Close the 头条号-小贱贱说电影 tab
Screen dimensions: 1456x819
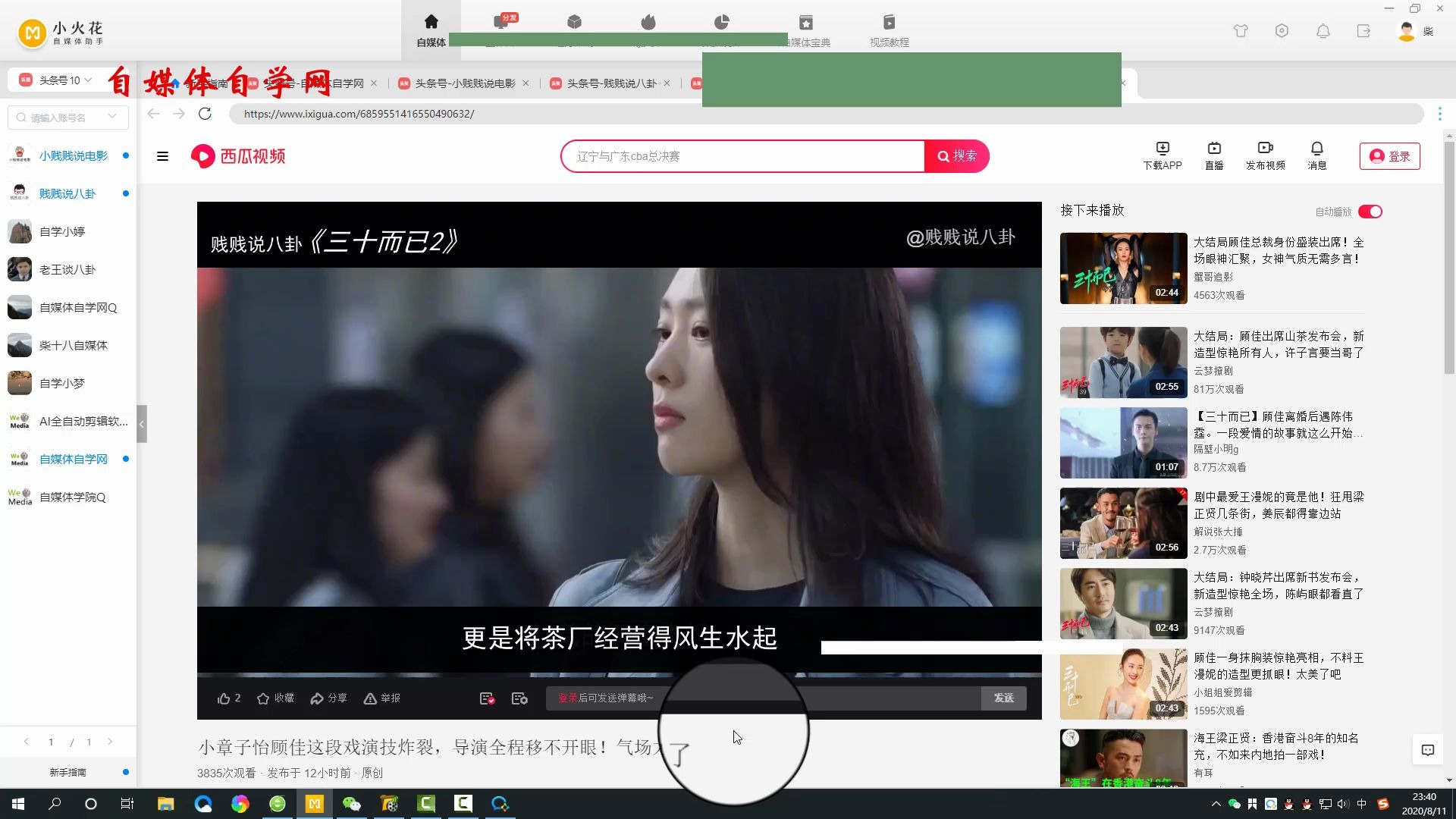tap(526, 83)
